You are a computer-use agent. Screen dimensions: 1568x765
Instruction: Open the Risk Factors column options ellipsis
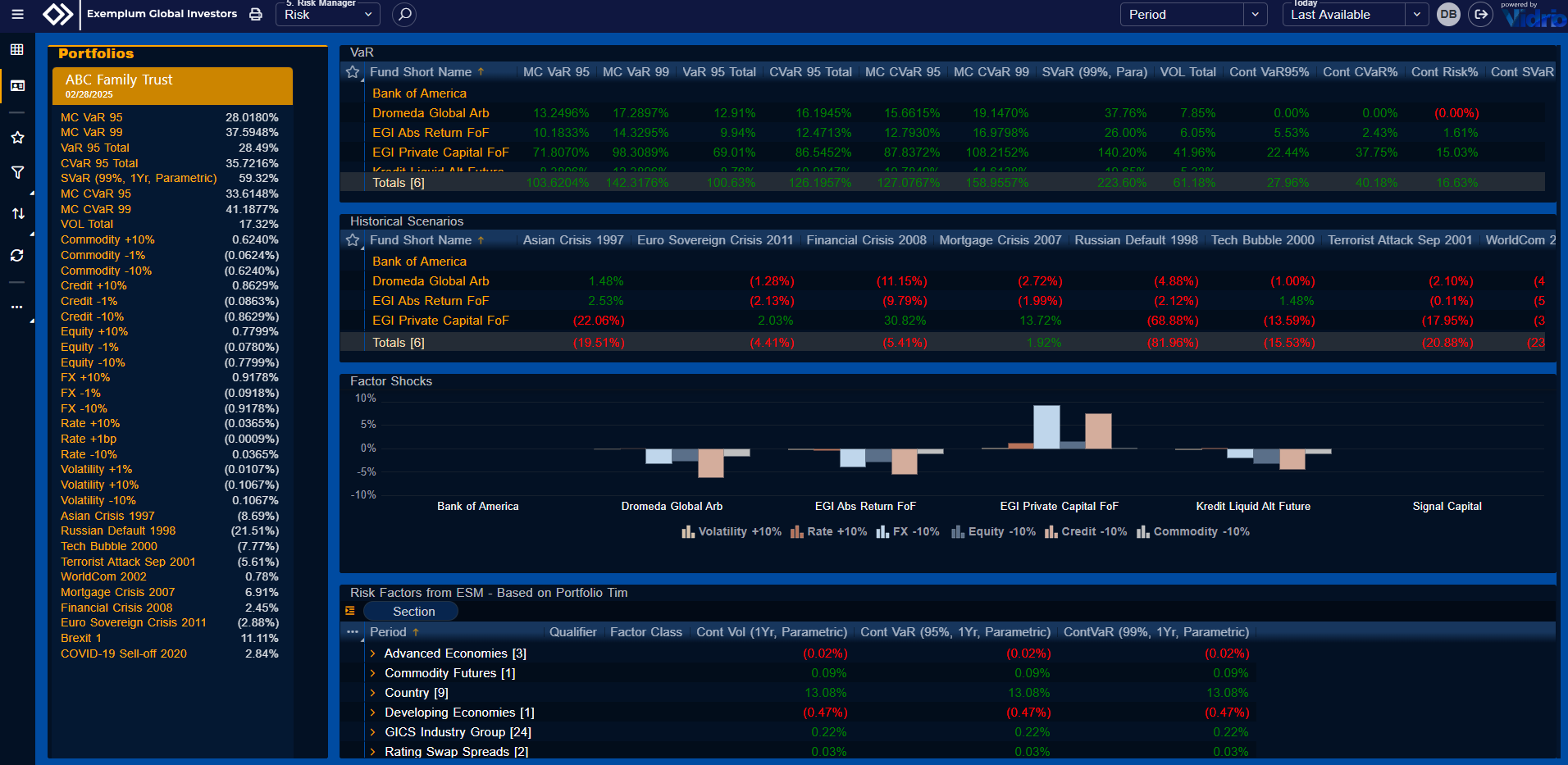point(353,632)
